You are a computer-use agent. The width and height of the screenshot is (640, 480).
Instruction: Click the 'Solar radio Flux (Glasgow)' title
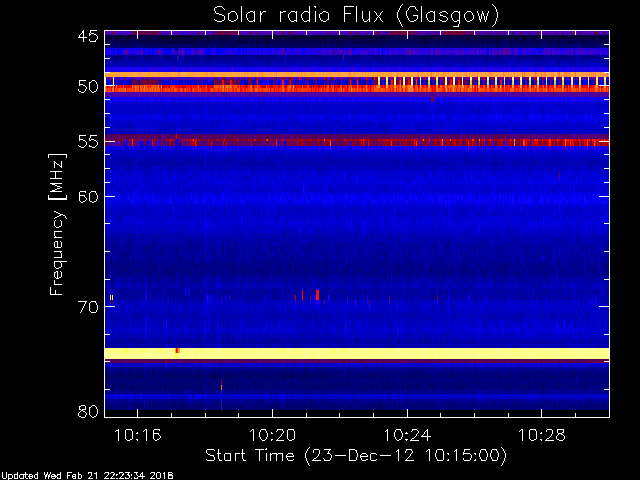pos(356,16)
